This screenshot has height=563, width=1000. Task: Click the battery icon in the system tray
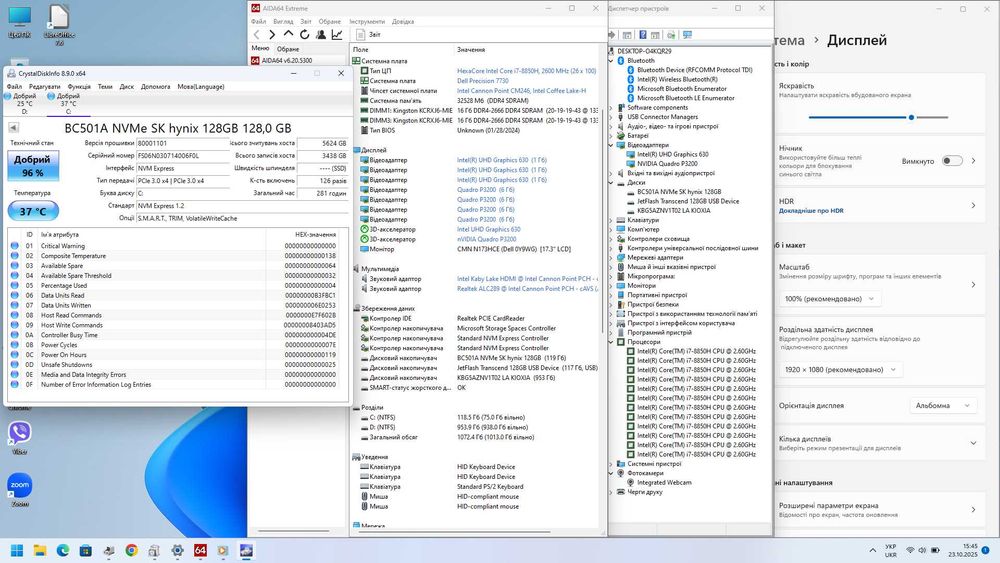pos(935,550)
